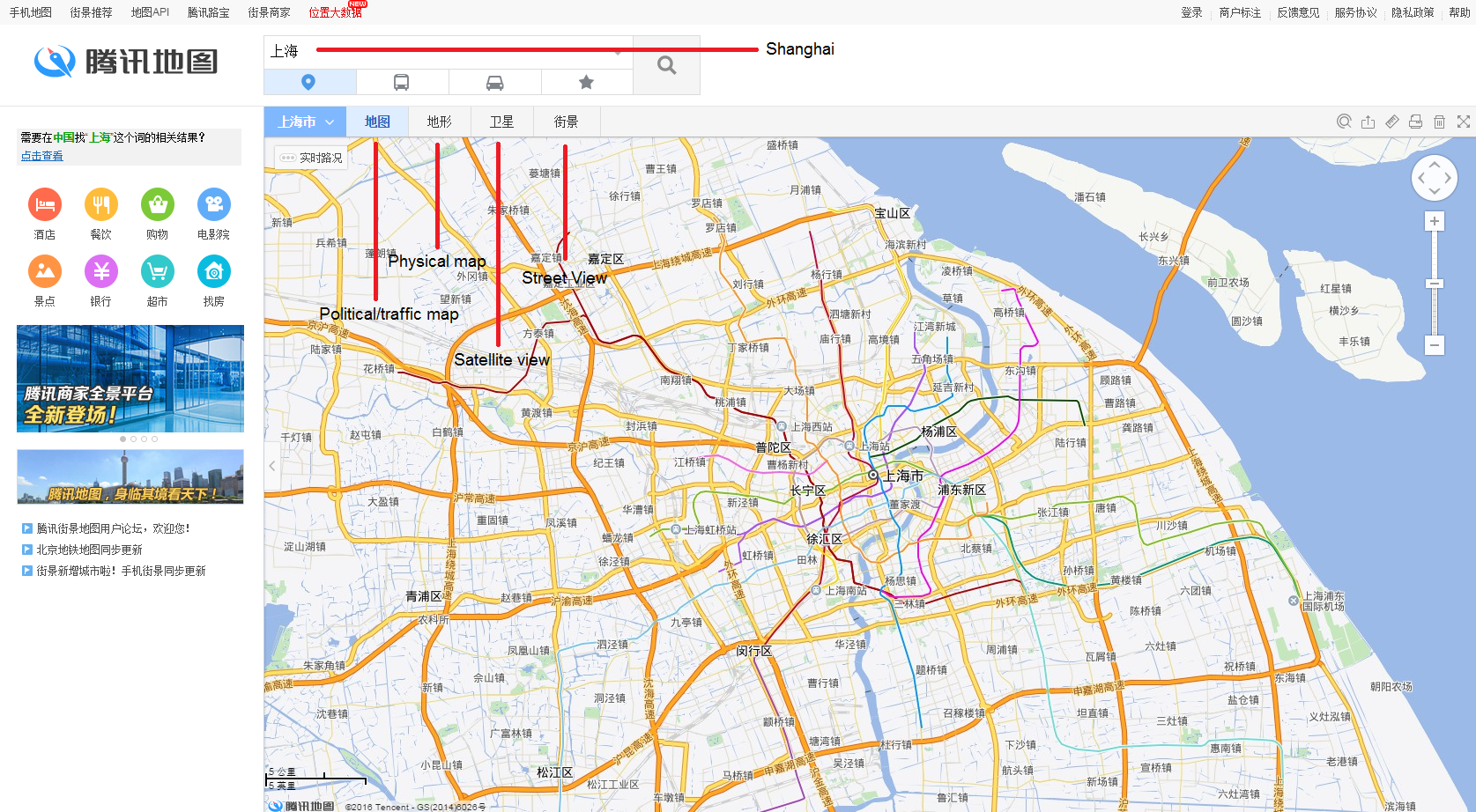Open the 腾讯街景地图用户论坛 forum link

pyautogui.click(x=114, y=528)
